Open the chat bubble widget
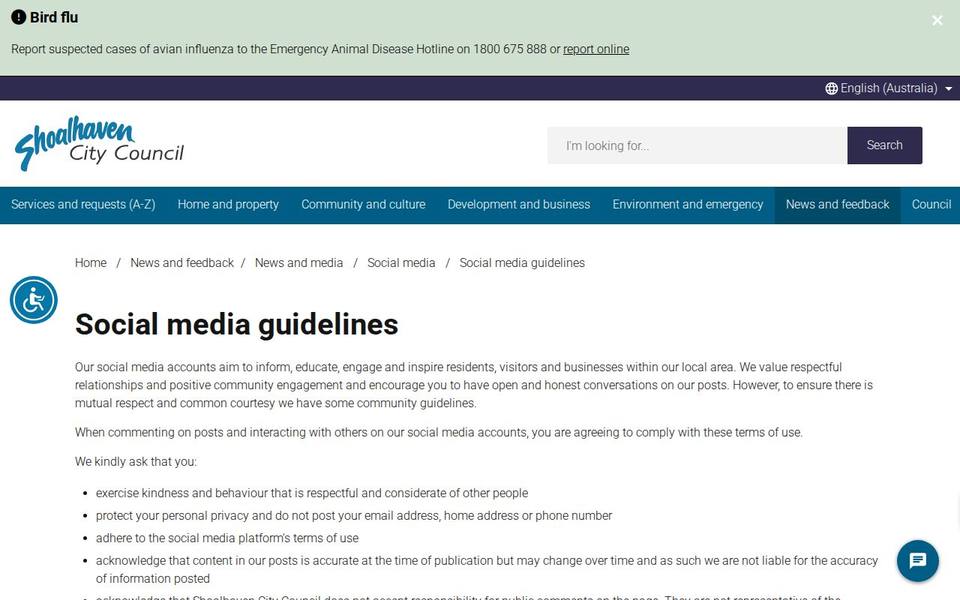Screen dimensions: 960x600 917,560
